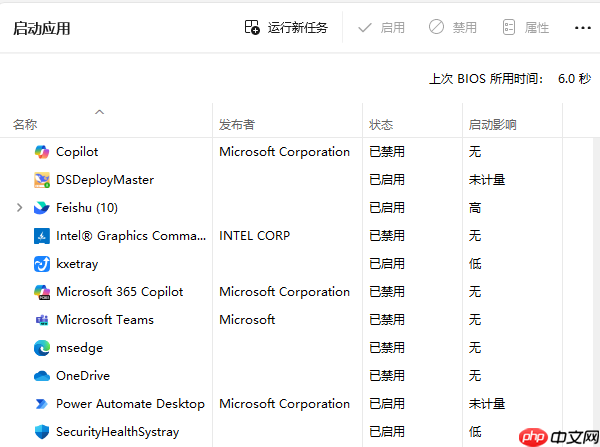
Task: Click the 启动应用 page title
Action: (41, 28)
